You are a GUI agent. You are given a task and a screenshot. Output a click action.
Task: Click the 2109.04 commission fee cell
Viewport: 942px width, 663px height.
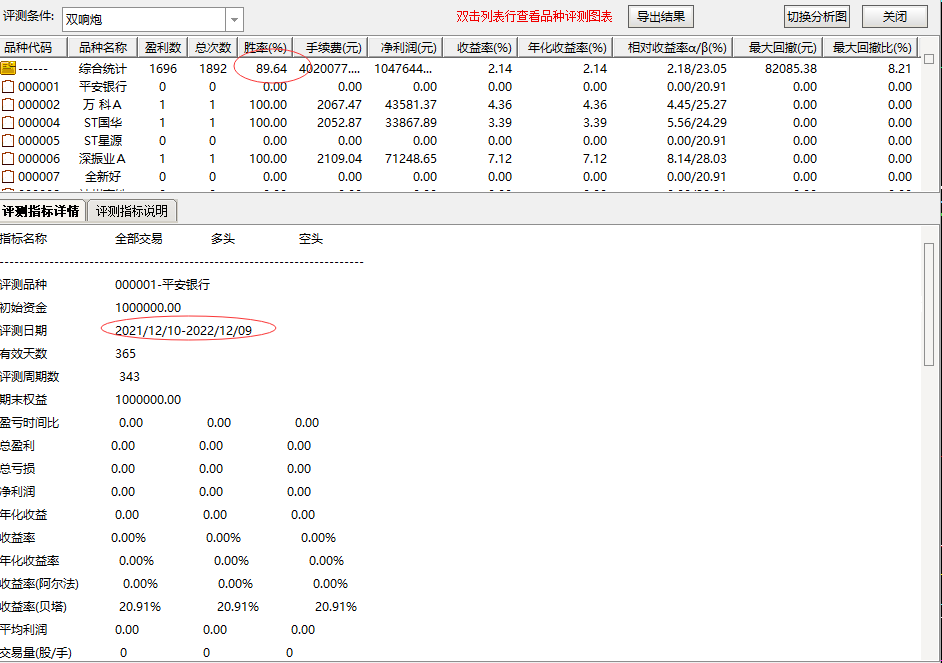click(339, 159)
